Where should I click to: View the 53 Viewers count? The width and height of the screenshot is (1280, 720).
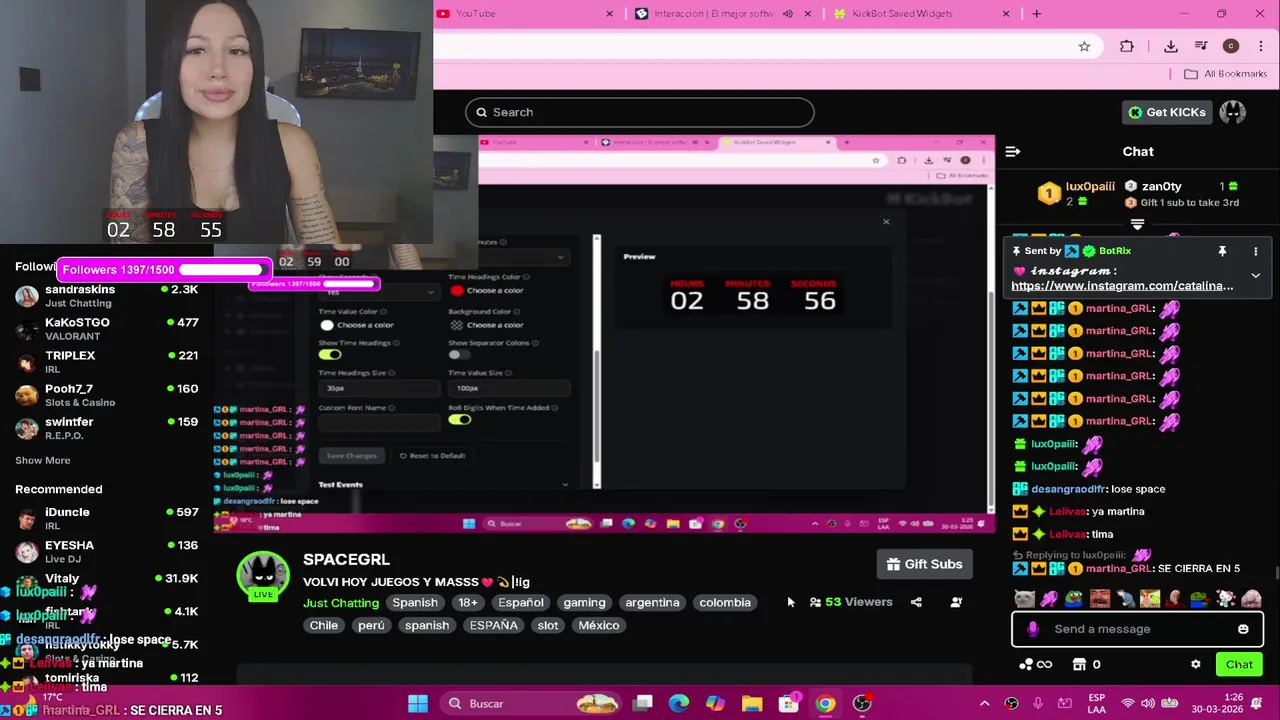(x=851, y=602)
